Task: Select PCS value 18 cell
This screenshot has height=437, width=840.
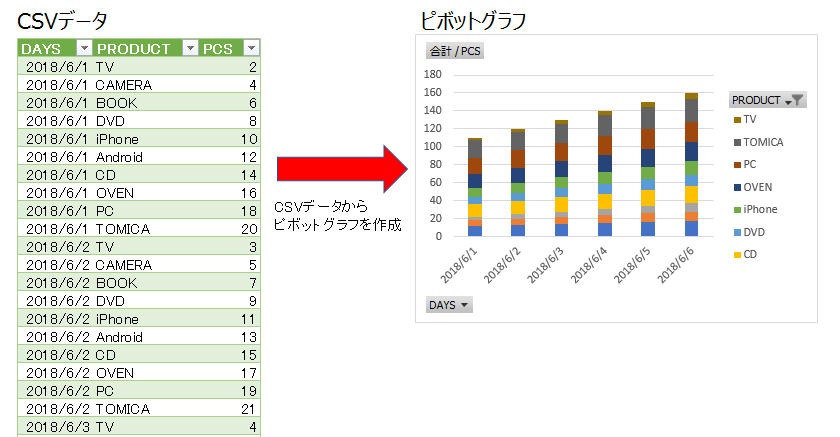Action: click(x=230, y=211)
